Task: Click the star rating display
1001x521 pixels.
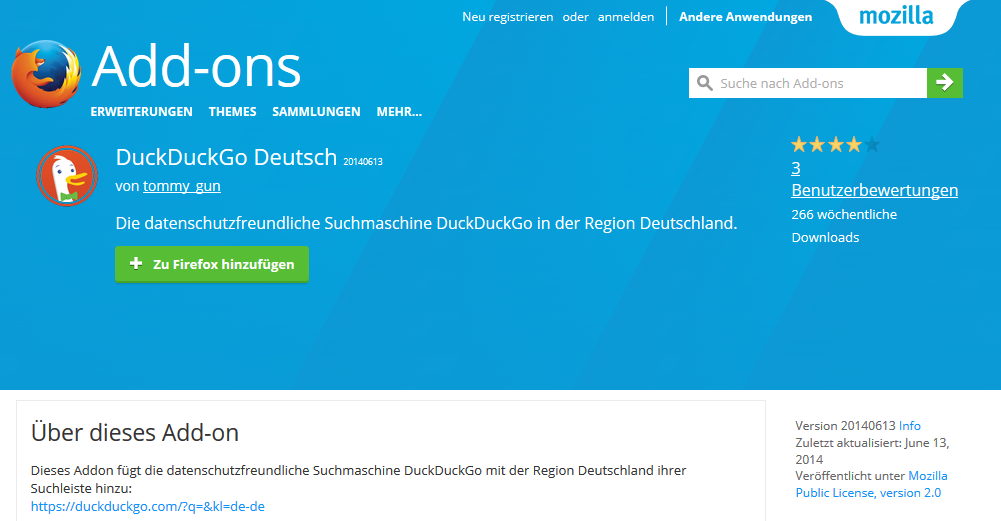Action: (836, 145)
